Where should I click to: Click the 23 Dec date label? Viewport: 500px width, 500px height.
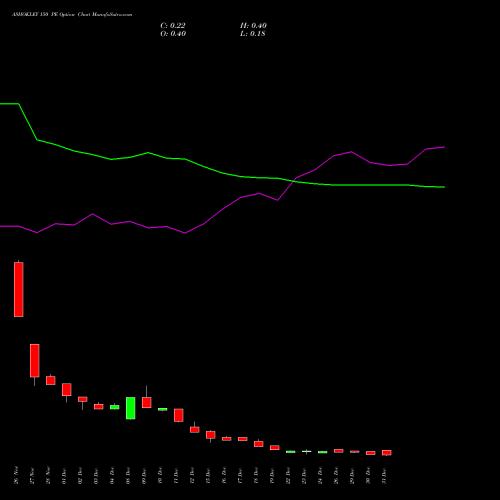pyautogui.click(x=304, y=476)
